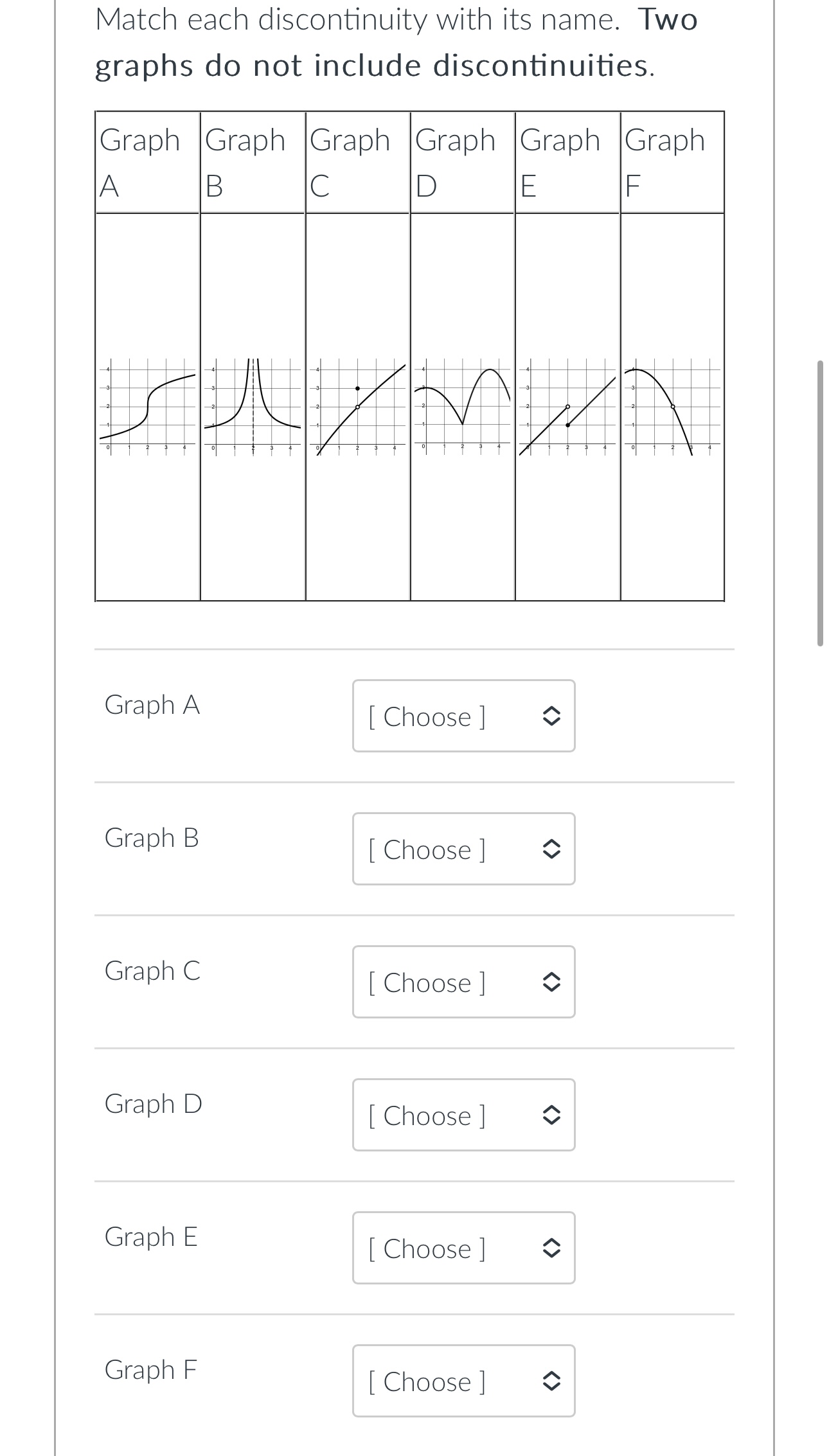Image resolution: width=829 pixels, height=1456 pixels.
Task: Open the Graph F answer dropdown
Action: tap(463, 1381)
